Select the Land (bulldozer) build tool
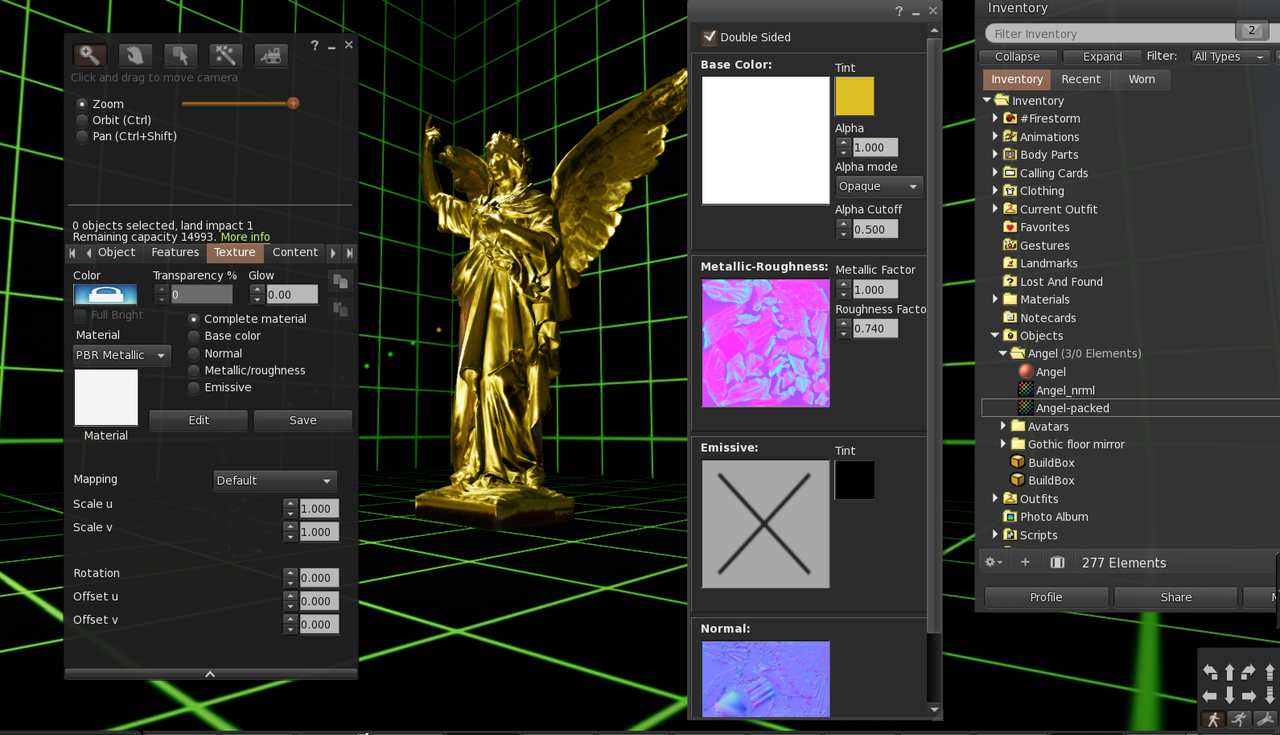This screenshot has width=1280, height=735. click(270, 55)
